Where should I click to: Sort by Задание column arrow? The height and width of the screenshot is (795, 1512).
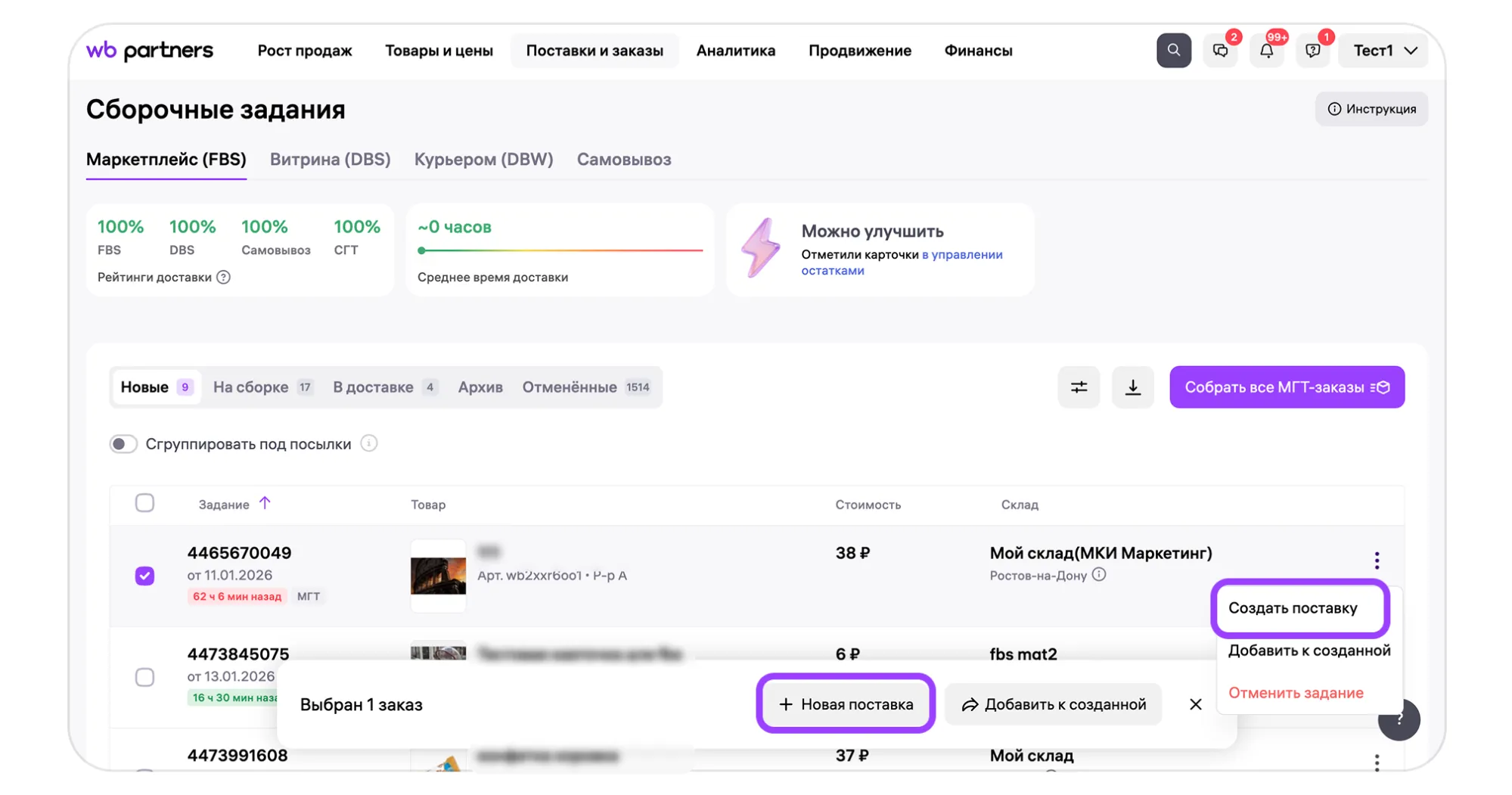click(x=265, y=503)
